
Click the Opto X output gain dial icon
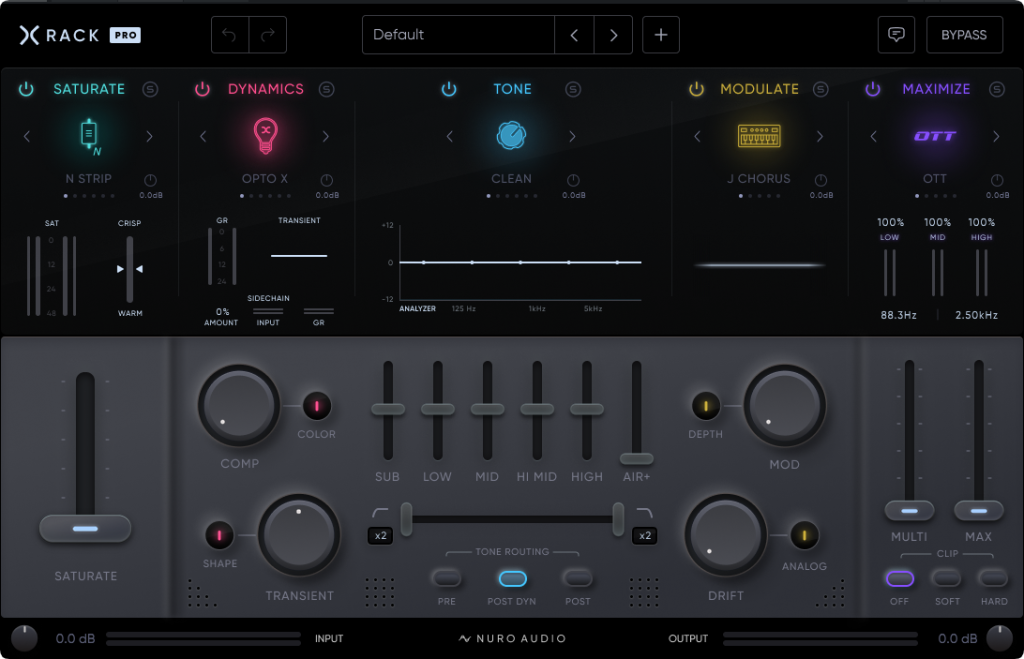click(327, 180)
